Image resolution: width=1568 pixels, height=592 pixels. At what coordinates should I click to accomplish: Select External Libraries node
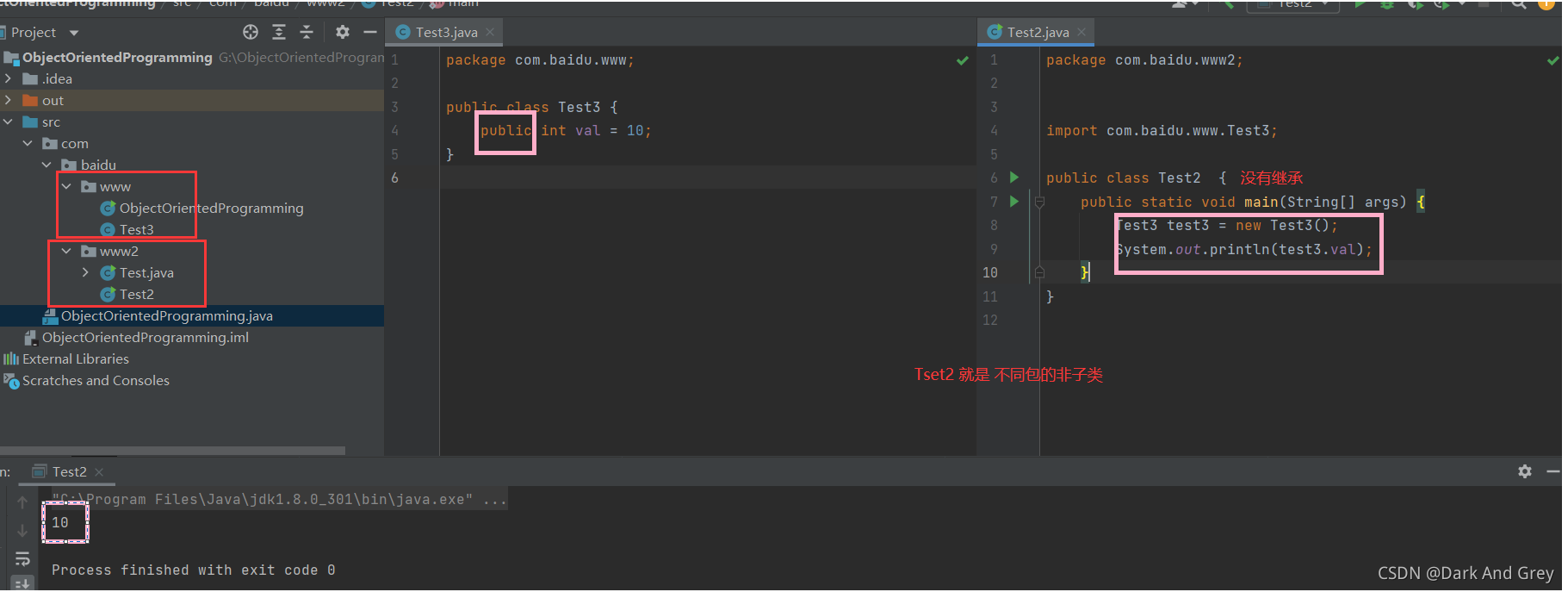[x=76, y=358]
